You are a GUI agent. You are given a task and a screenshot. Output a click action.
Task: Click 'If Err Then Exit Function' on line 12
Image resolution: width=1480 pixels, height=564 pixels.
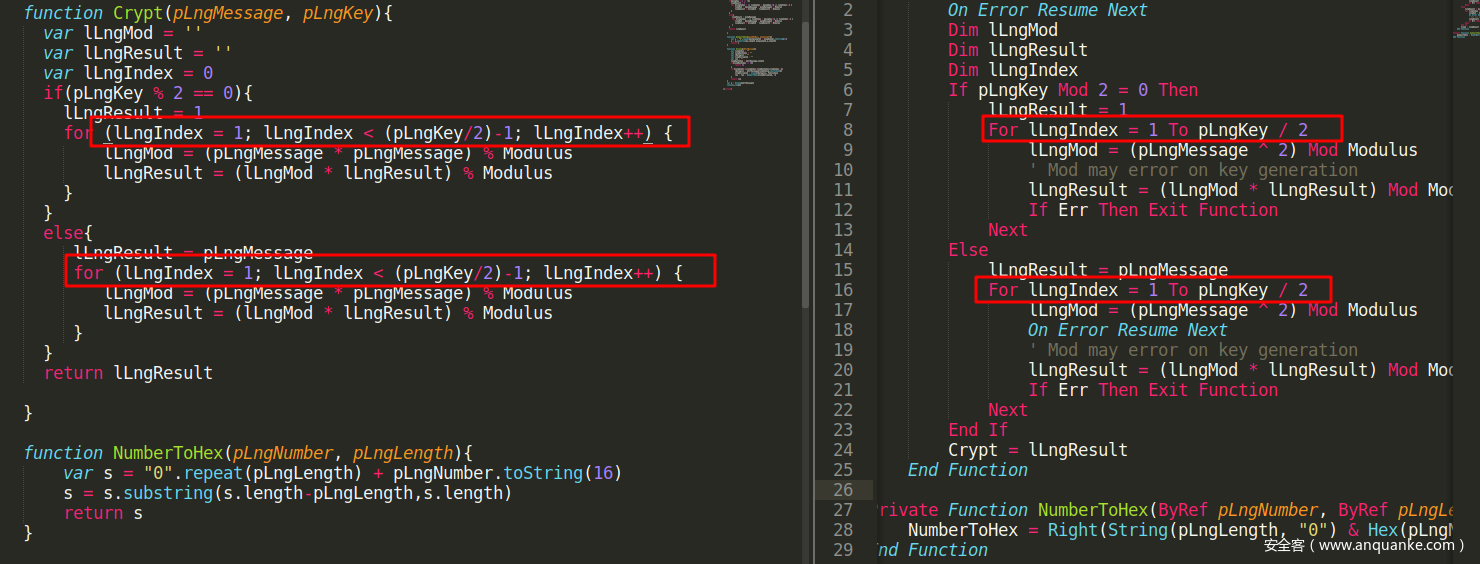(1153, 210)
